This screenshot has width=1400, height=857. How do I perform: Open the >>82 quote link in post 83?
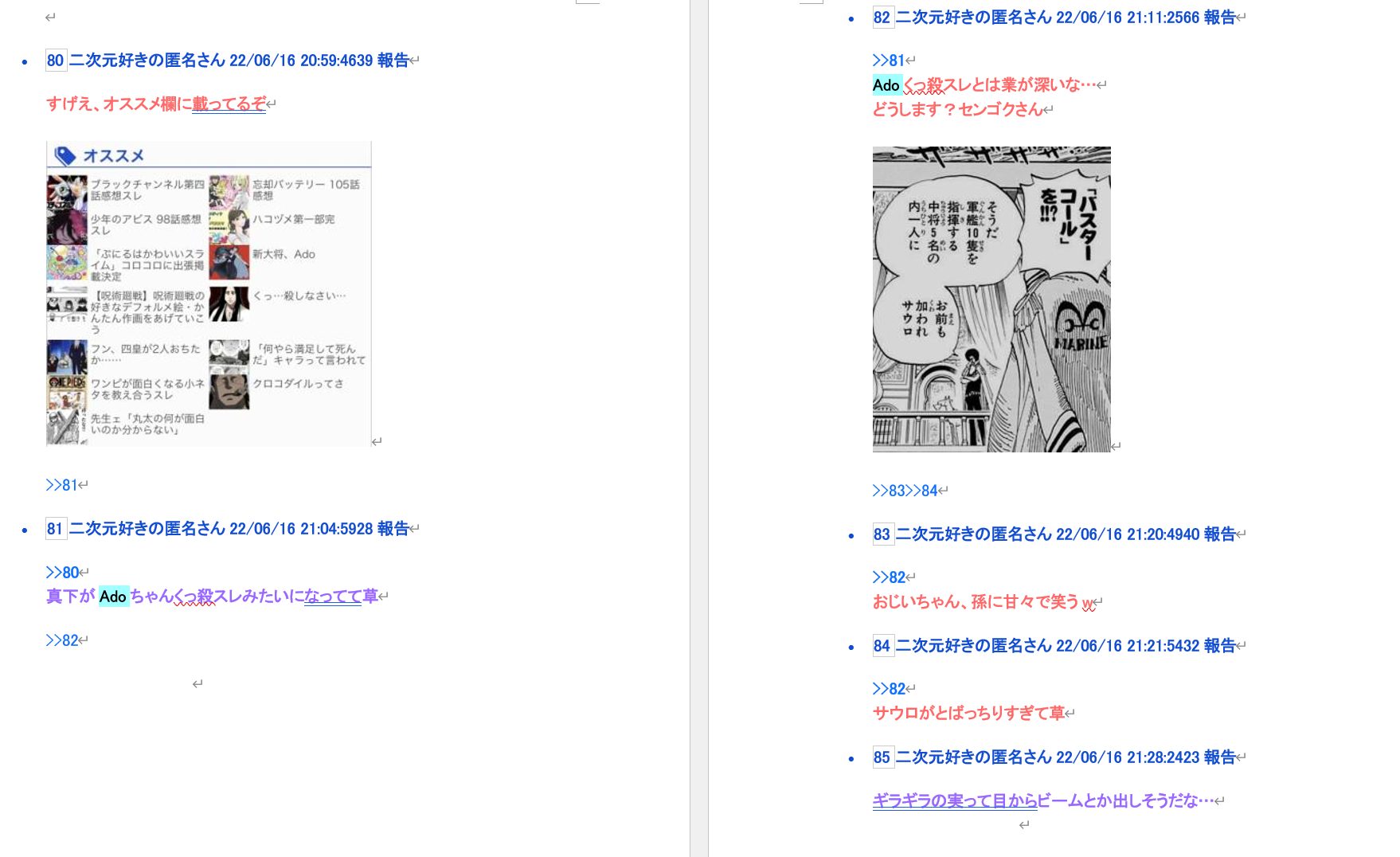890,577
